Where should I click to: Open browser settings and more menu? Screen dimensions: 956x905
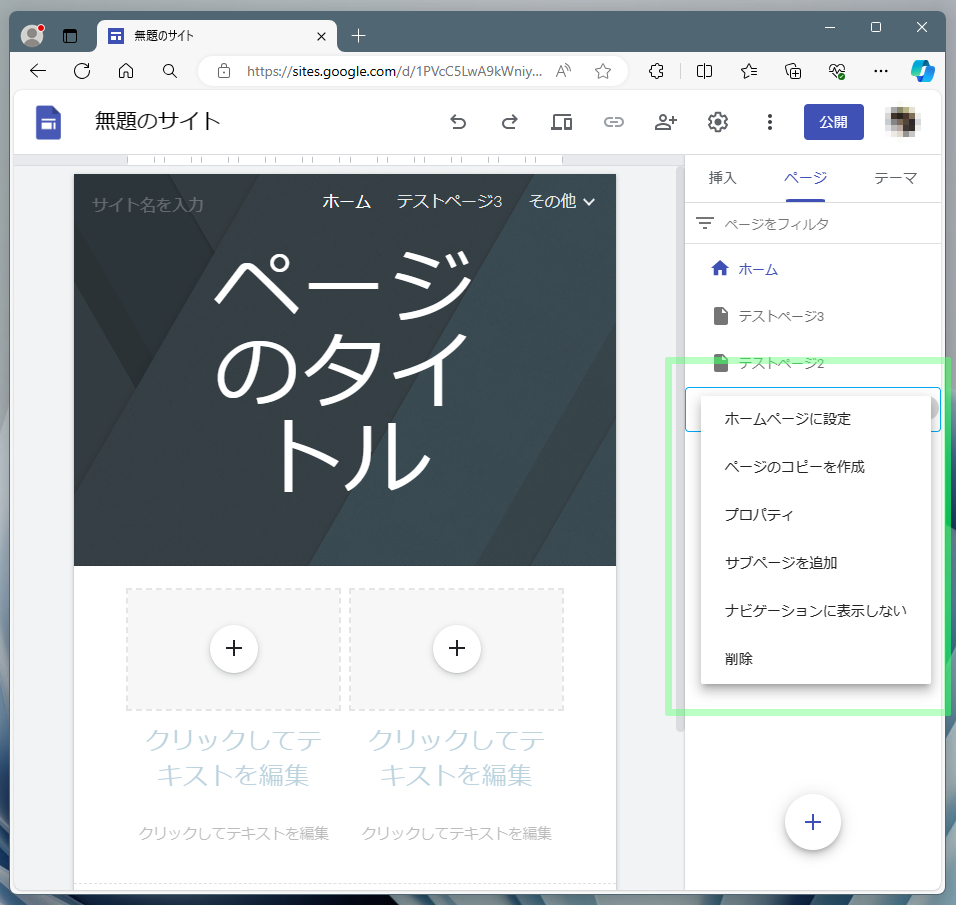[x=880, y=71]
